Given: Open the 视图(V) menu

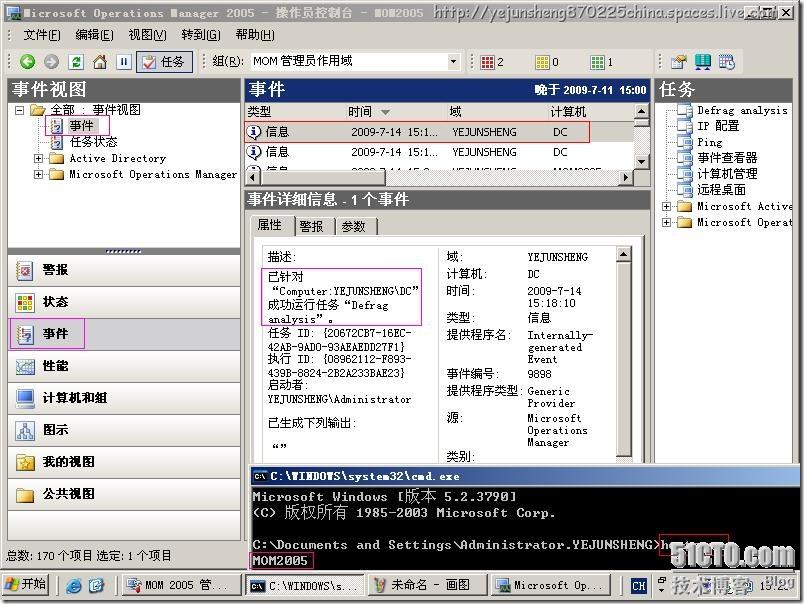Looking at the screenshot, I should [x=148, y=35].
